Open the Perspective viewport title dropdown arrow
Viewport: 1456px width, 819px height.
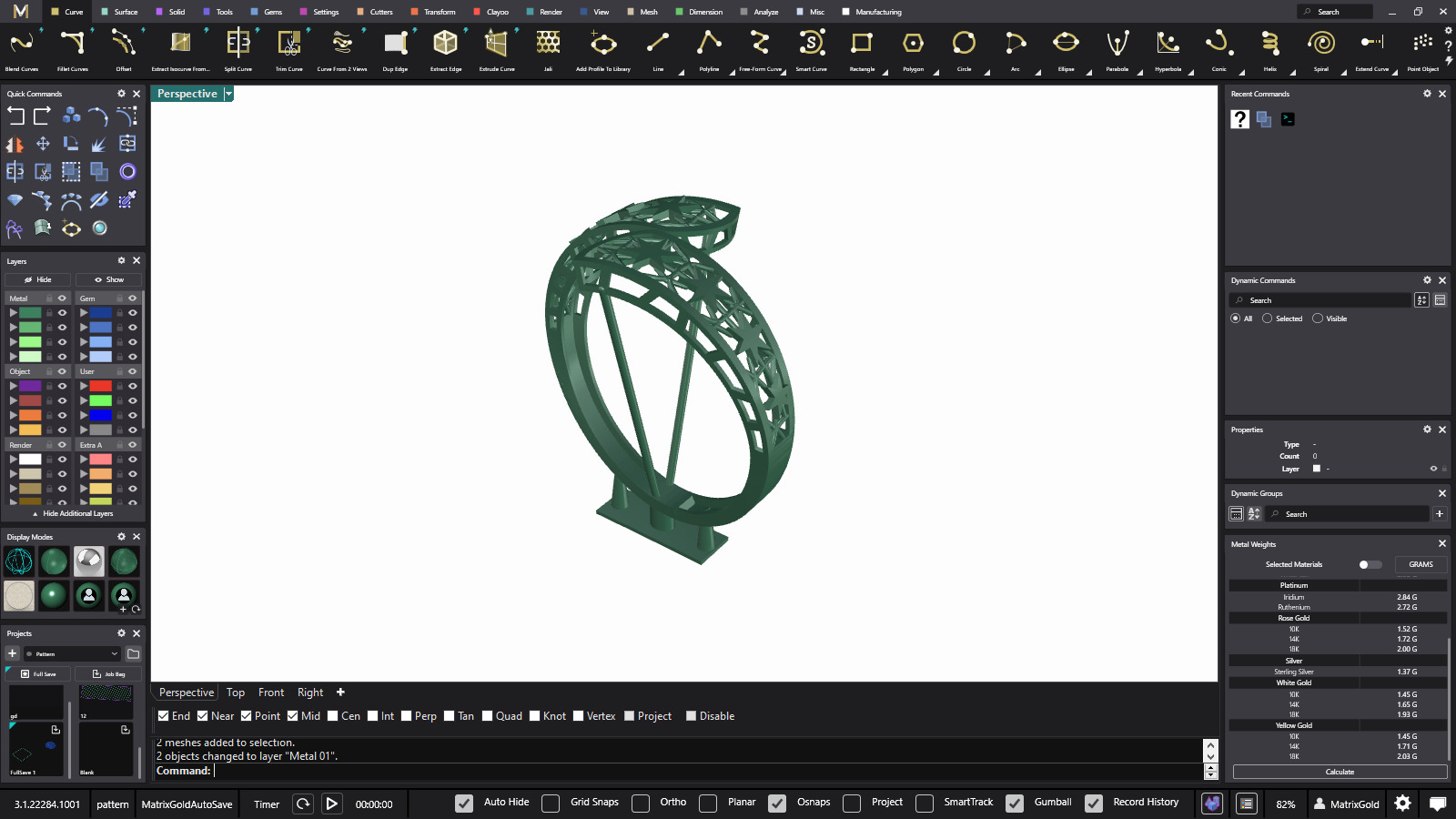click(228, 94)
